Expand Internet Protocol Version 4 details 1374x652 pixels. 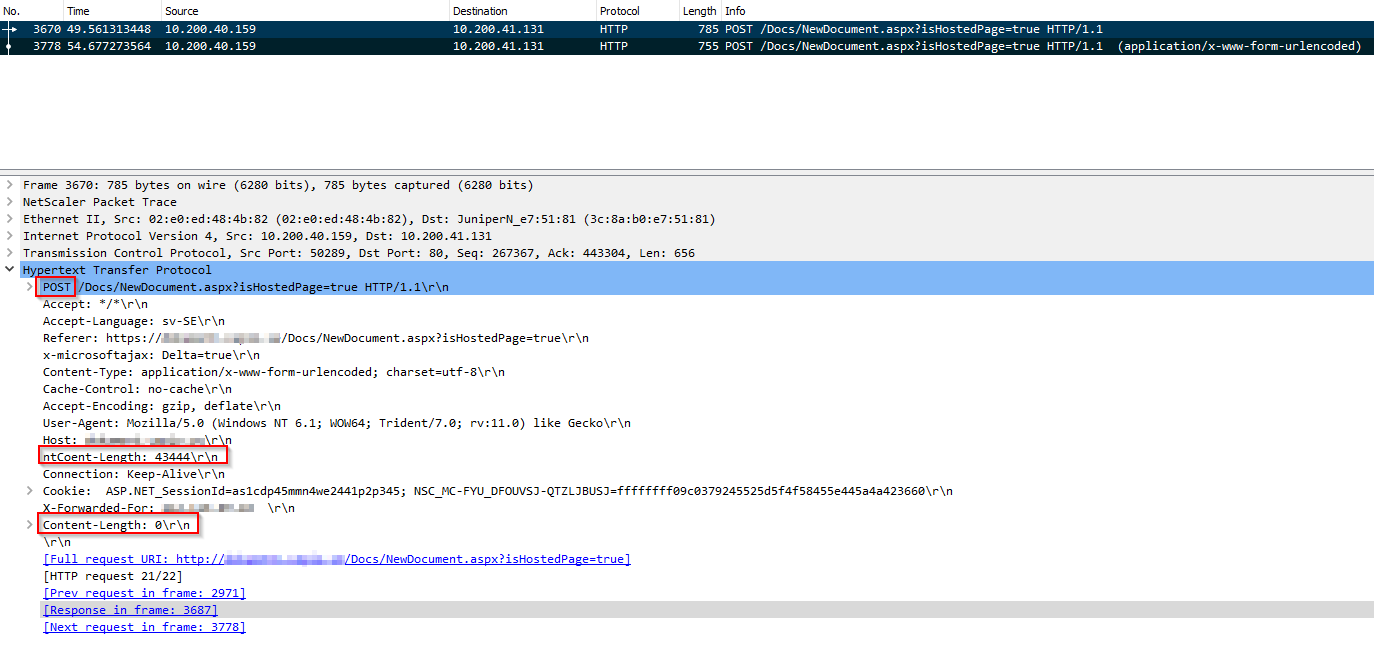pyautogui.click(x=10, y=236)
